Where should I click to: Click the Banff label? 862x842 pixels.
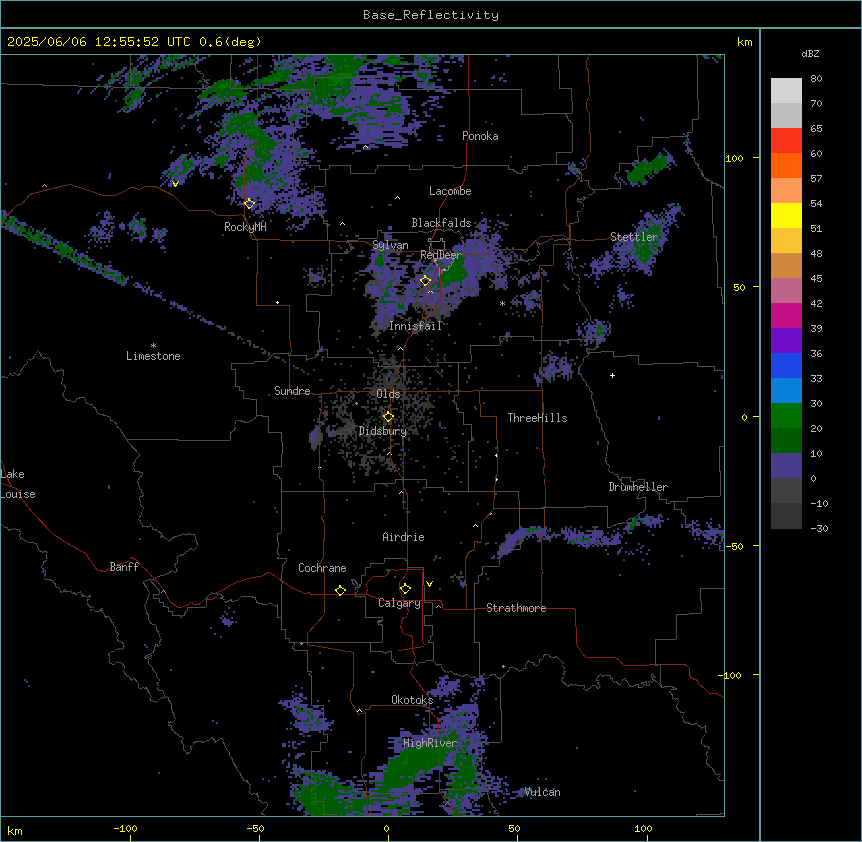point(124,567)
